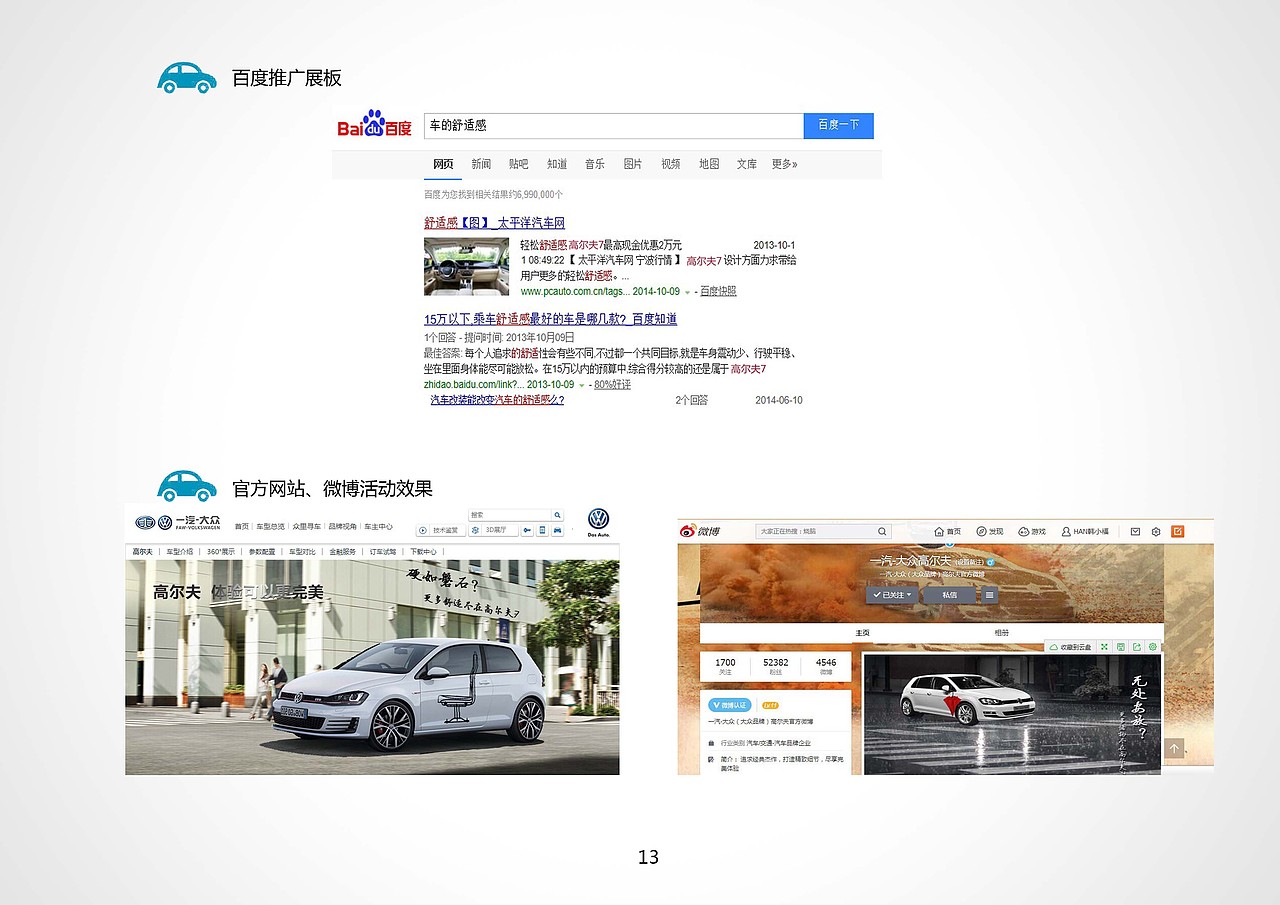Screen dimensions: 1280x905
Task: Switch to the 音乐 tab in Baidu
Action: click(x=595, y=164)
